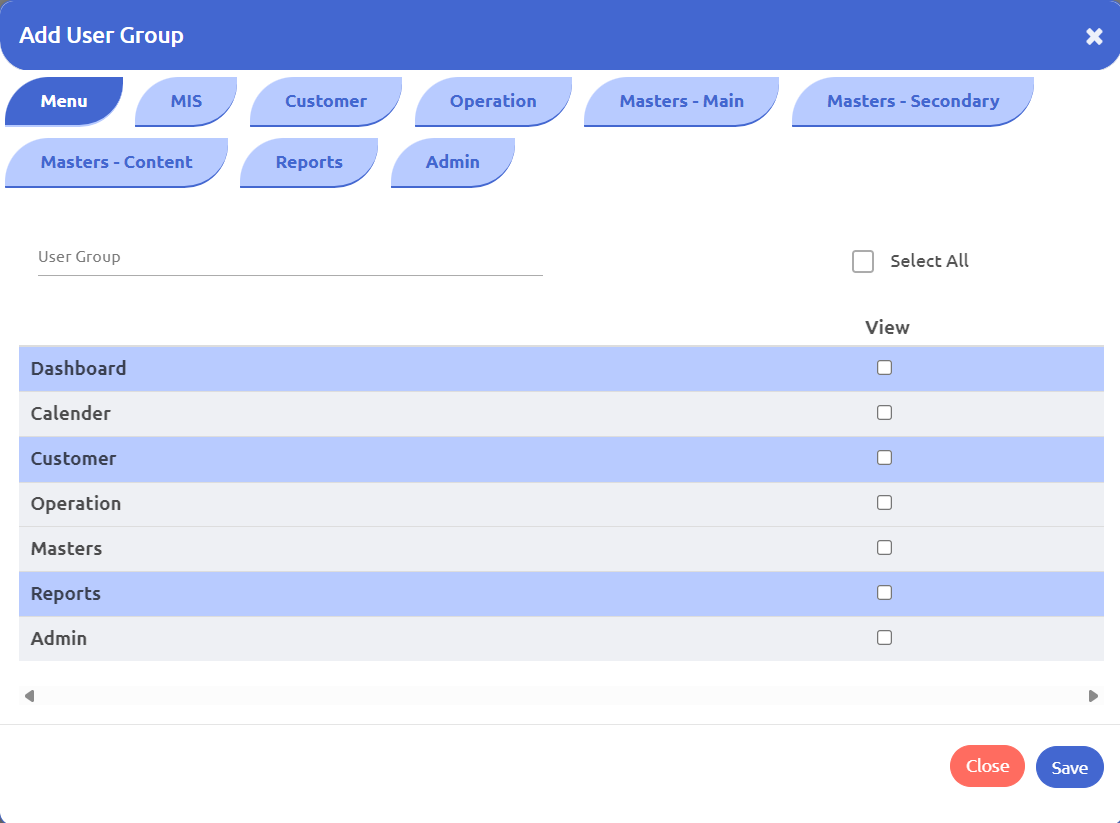Close the Add User Group dialog via X icon
The image size is (1120, 823).
point(1094,37)
